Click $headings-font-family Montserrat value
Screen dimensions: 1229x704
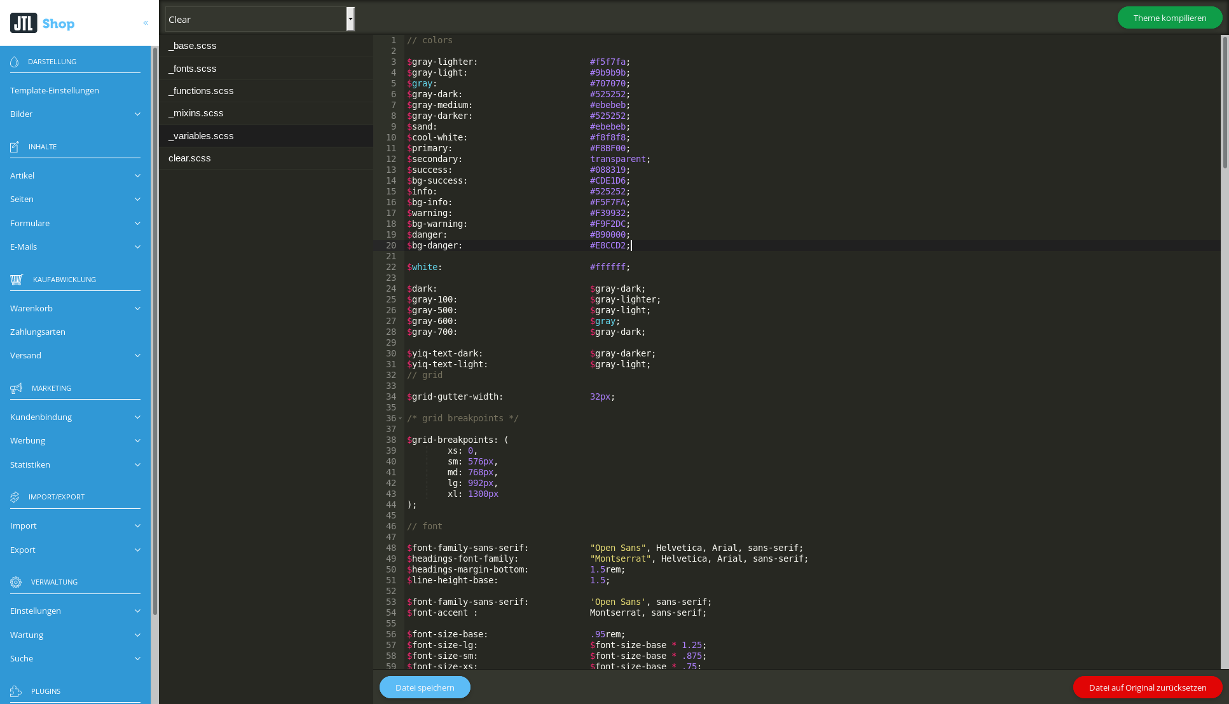pyautogui.click(x=620, y=558)
